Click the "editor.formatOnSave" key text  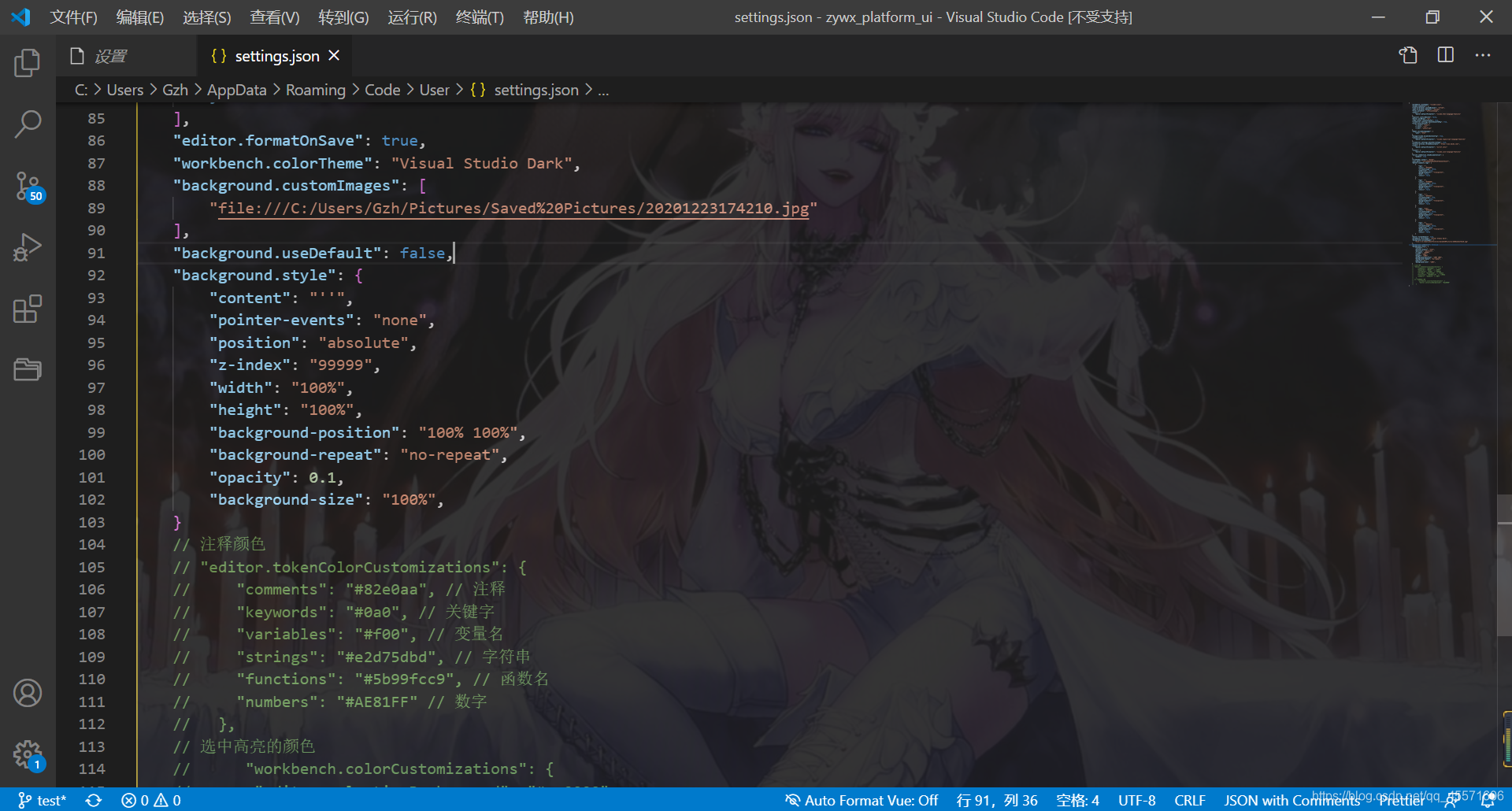point(268,140)
